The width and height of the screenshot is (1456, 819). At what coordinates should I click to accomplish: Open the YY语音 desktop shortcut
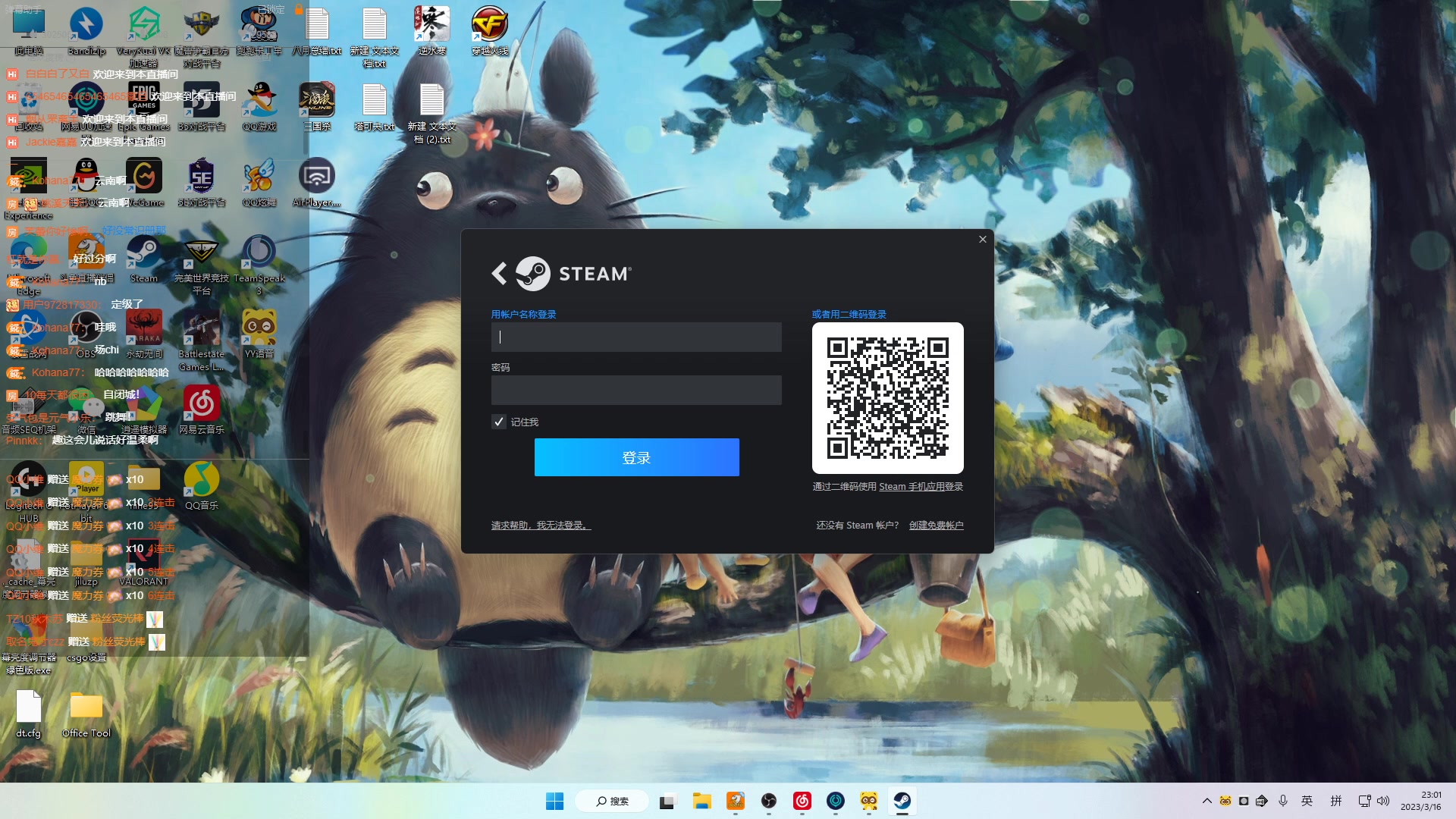(x=259, y=334)
